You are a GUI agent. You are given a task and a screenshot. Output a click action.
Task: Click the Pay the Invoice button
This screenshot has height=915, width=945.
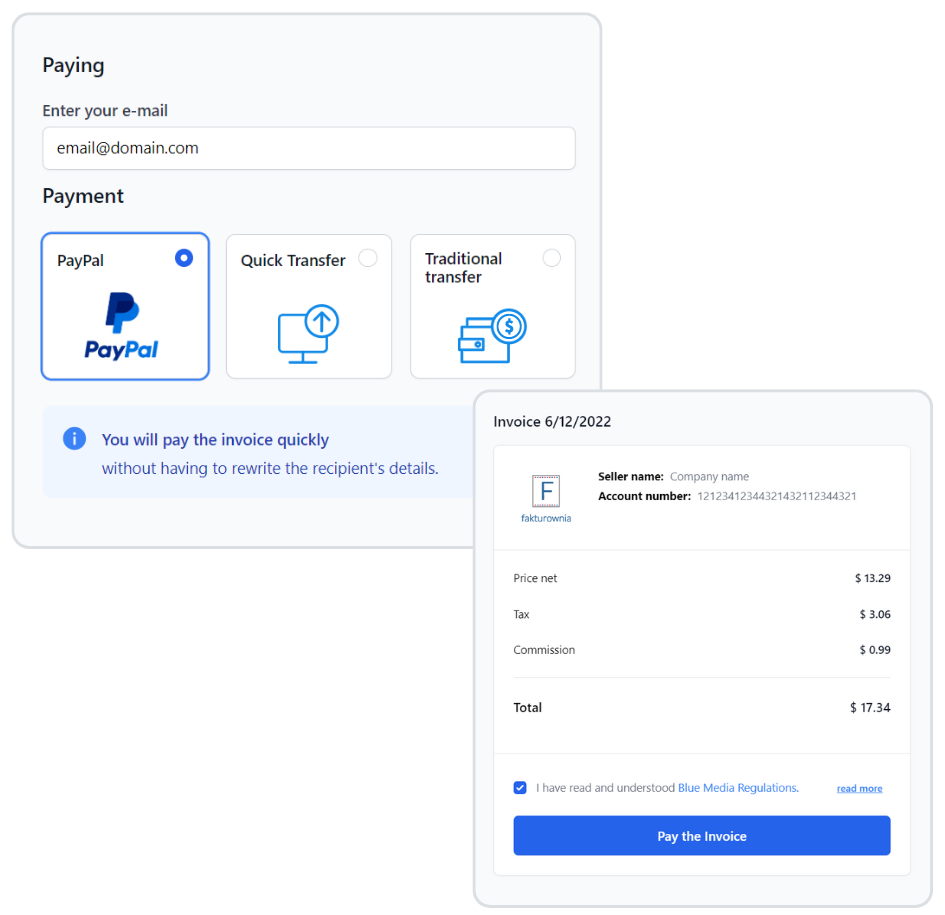(x=702, y=835)
